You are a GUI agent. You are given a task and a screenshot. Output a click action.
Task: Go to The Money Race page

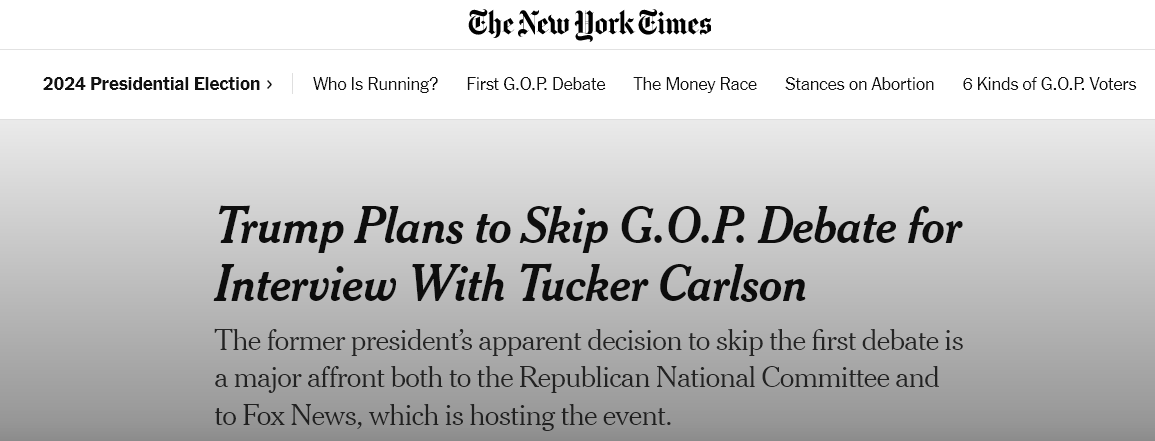[x=695, y=84]
